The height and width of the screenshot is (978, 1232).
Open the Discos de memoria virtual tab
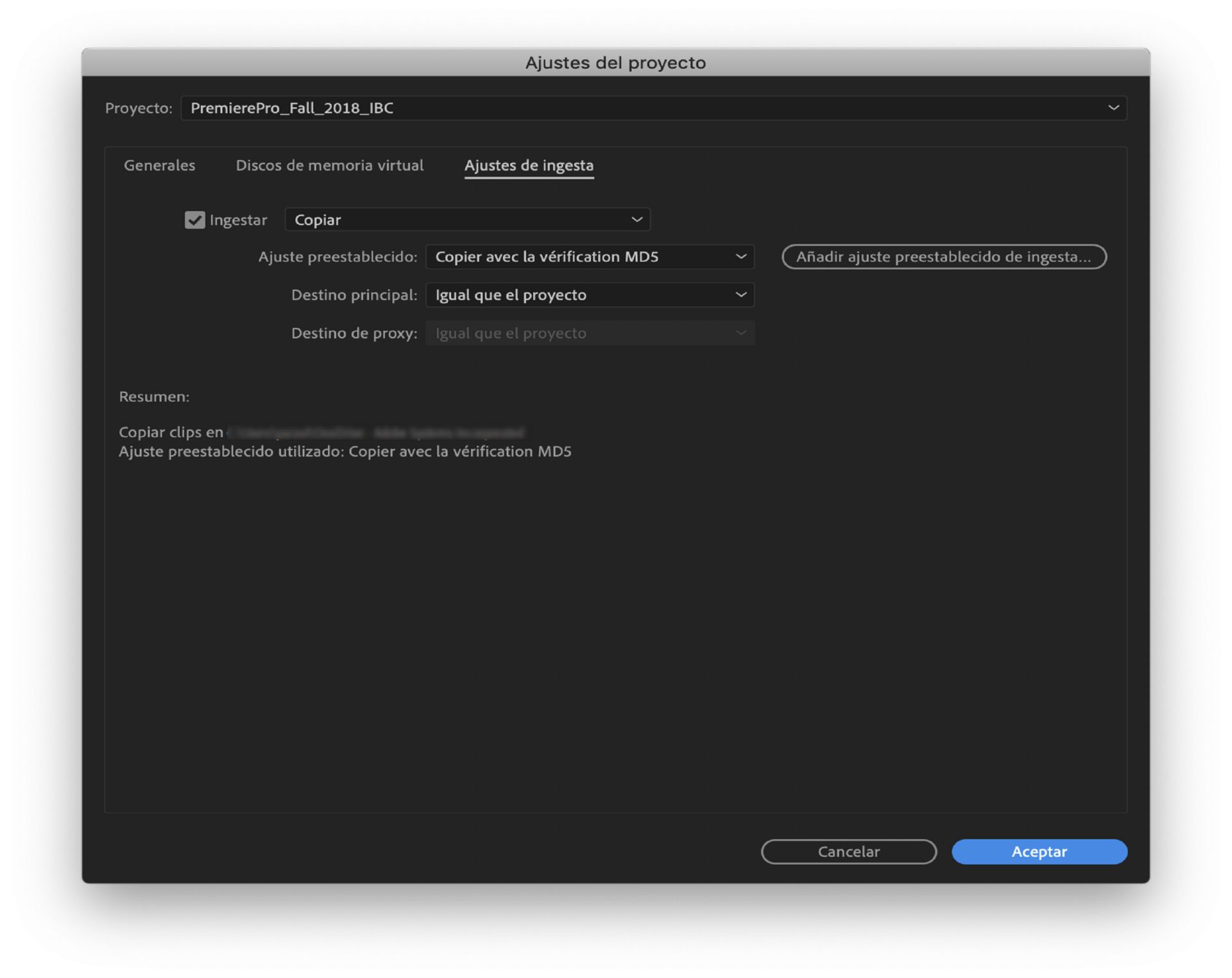tap(329, 166)
